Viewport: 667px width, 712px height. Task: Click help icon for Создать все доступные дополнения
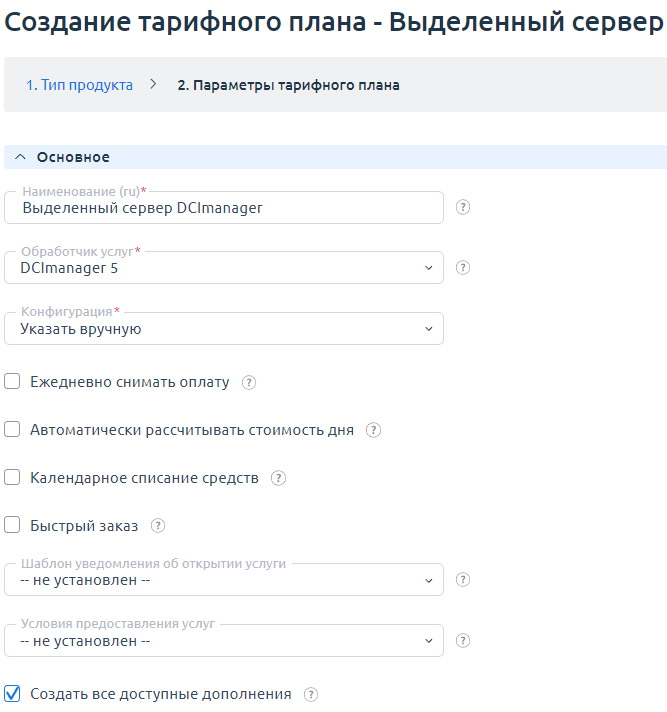pyautogui.click(x=311, y=694)
